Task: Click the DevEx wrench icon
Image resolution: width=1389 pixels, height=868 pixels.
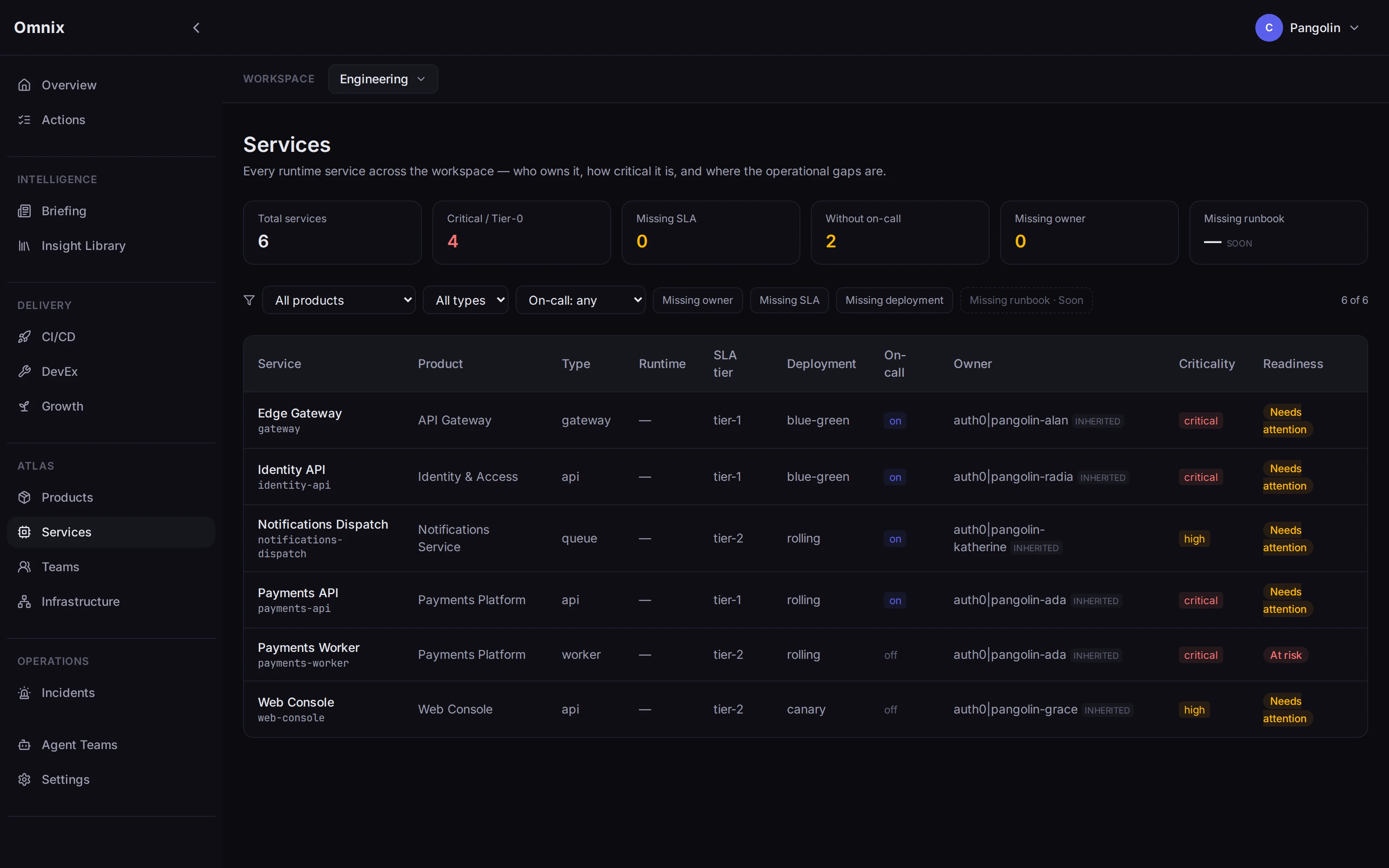Action: pyautogui.click(x=24, y=372)
